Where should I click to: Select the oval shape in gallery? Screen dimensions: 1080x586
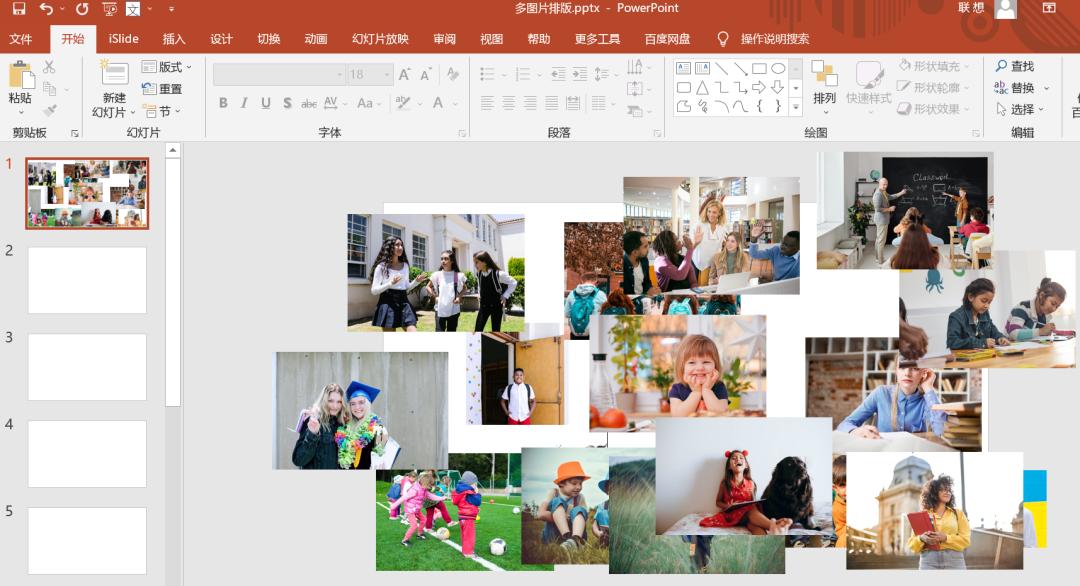pos(778,68)
